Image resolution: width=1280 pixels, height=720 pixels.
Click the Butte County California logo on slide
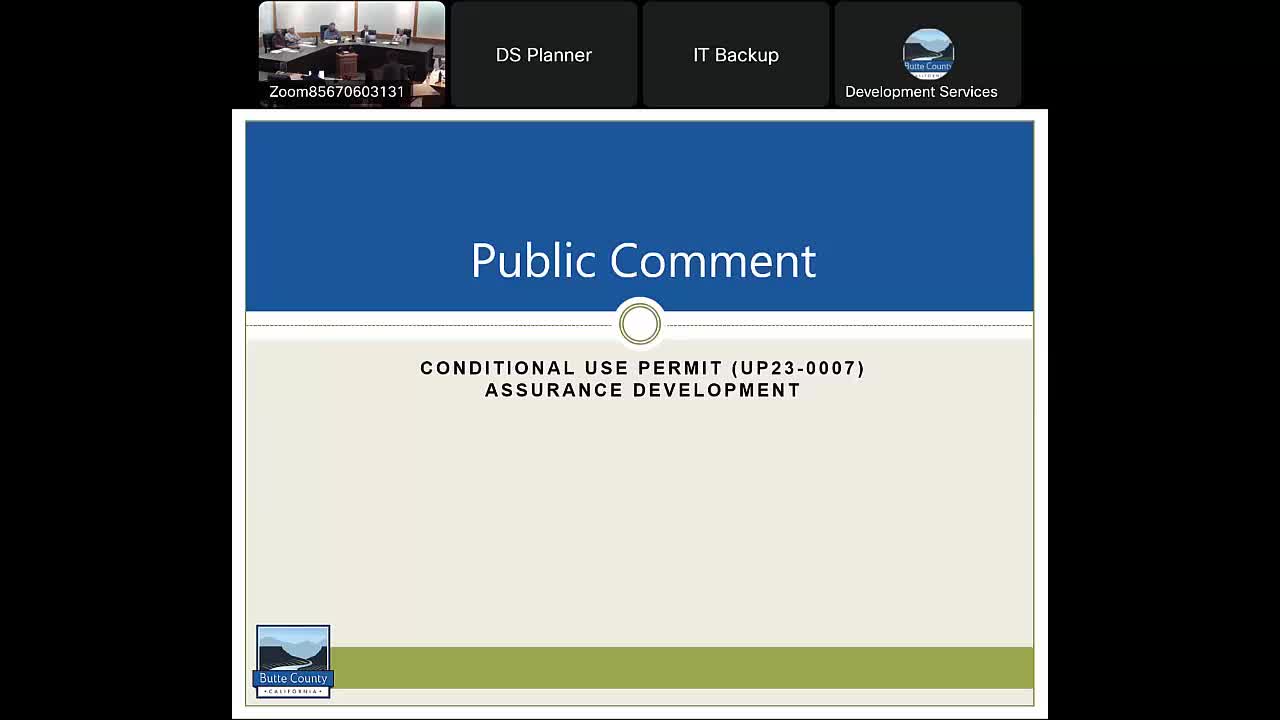293,661
